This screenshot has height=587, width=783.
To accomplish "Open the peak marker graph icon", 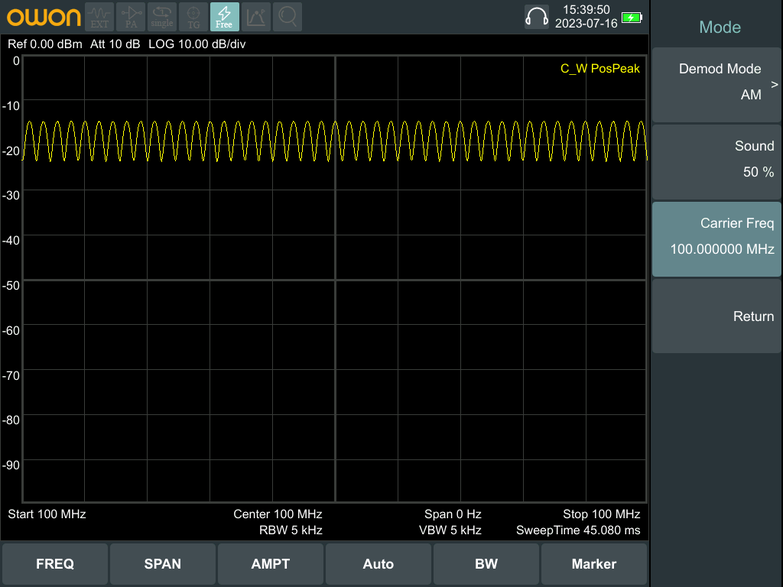I will click(x=256, y=17).
